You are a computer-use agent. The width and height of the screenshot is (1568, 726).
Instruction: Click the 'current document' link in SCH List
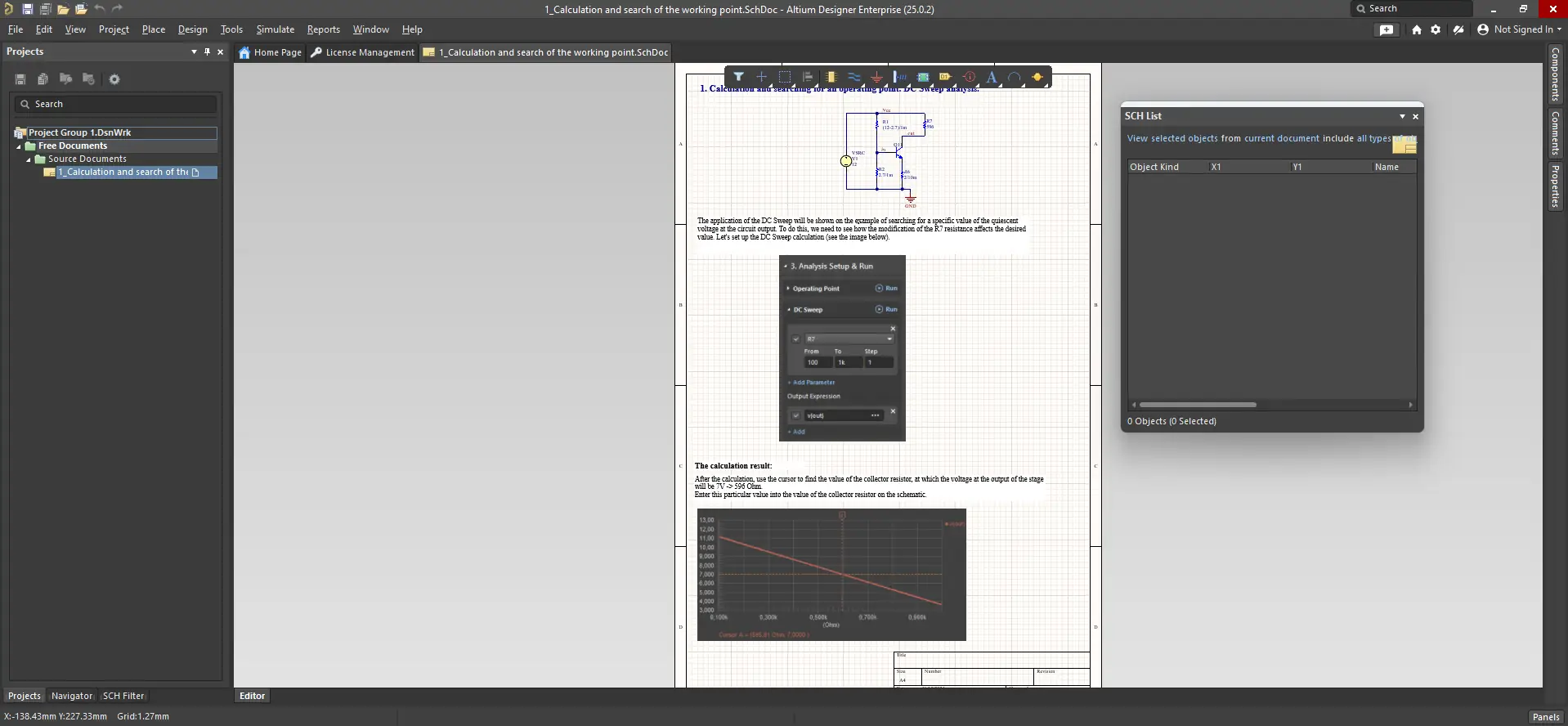point(1281,139)
